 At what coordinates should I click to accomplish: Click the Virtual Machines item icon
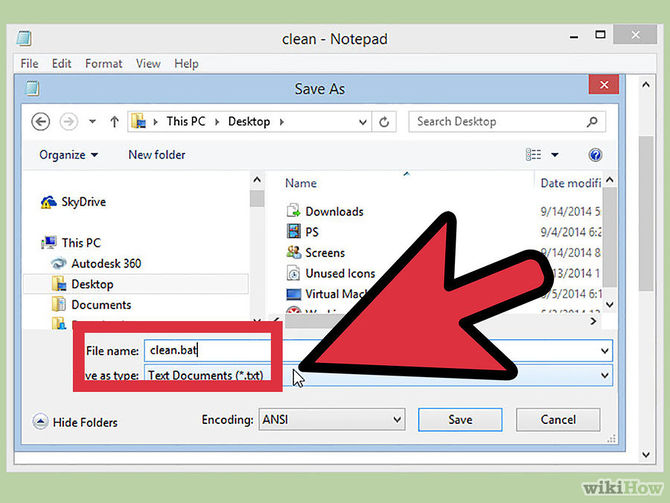pyautogui.click(x=293, y=294)
